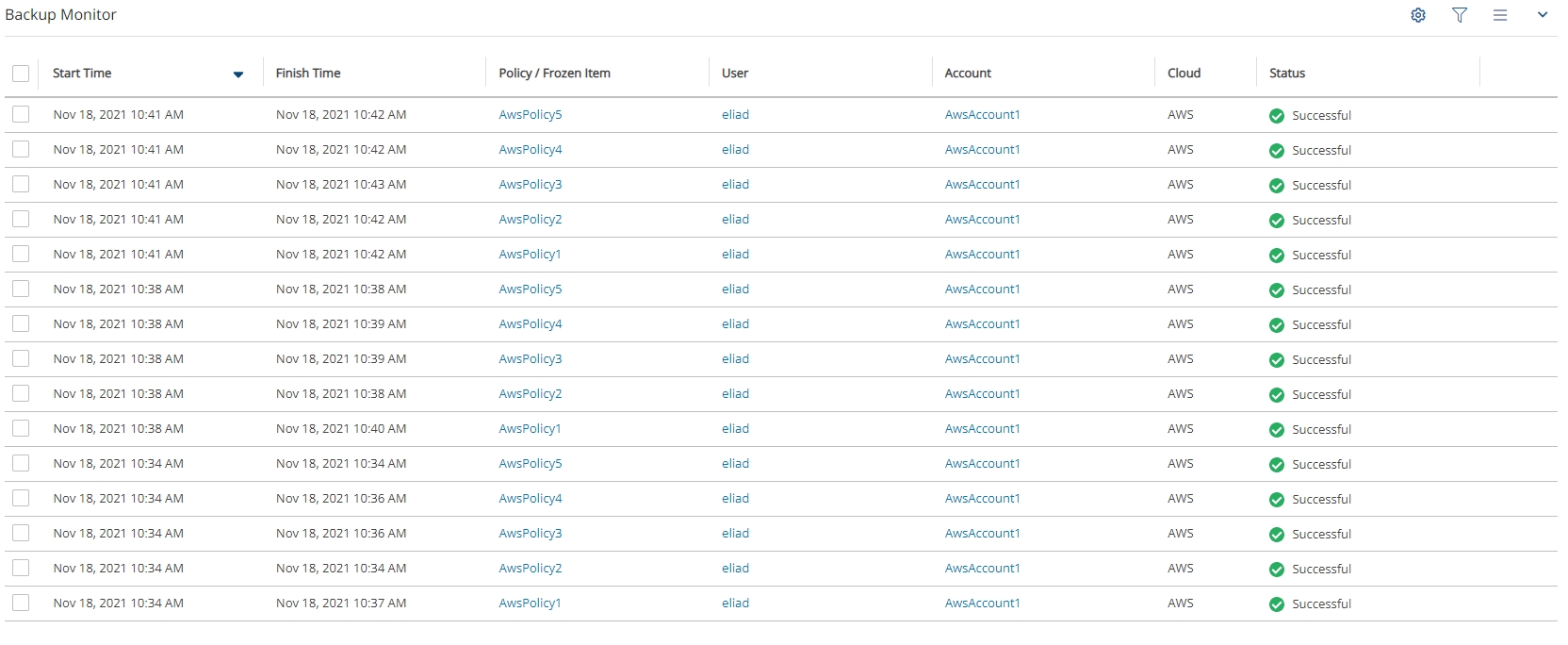The width and height of the screenshot is (1568, 645).
Task: Open the filter funnel icon
Action: [x=1460, y=15]
